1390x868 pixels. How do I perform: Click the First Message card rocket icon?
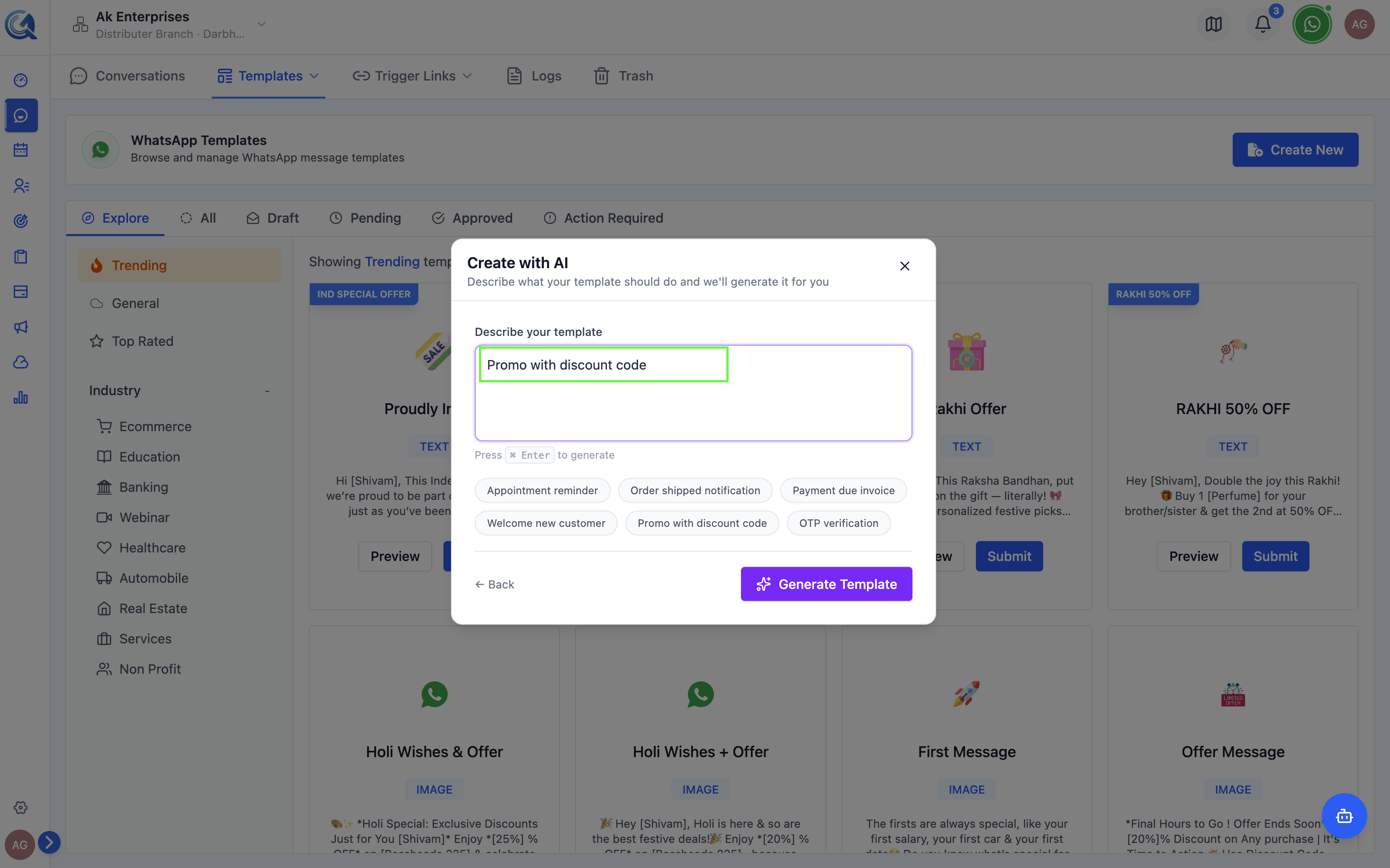click(x=966, y=694)
